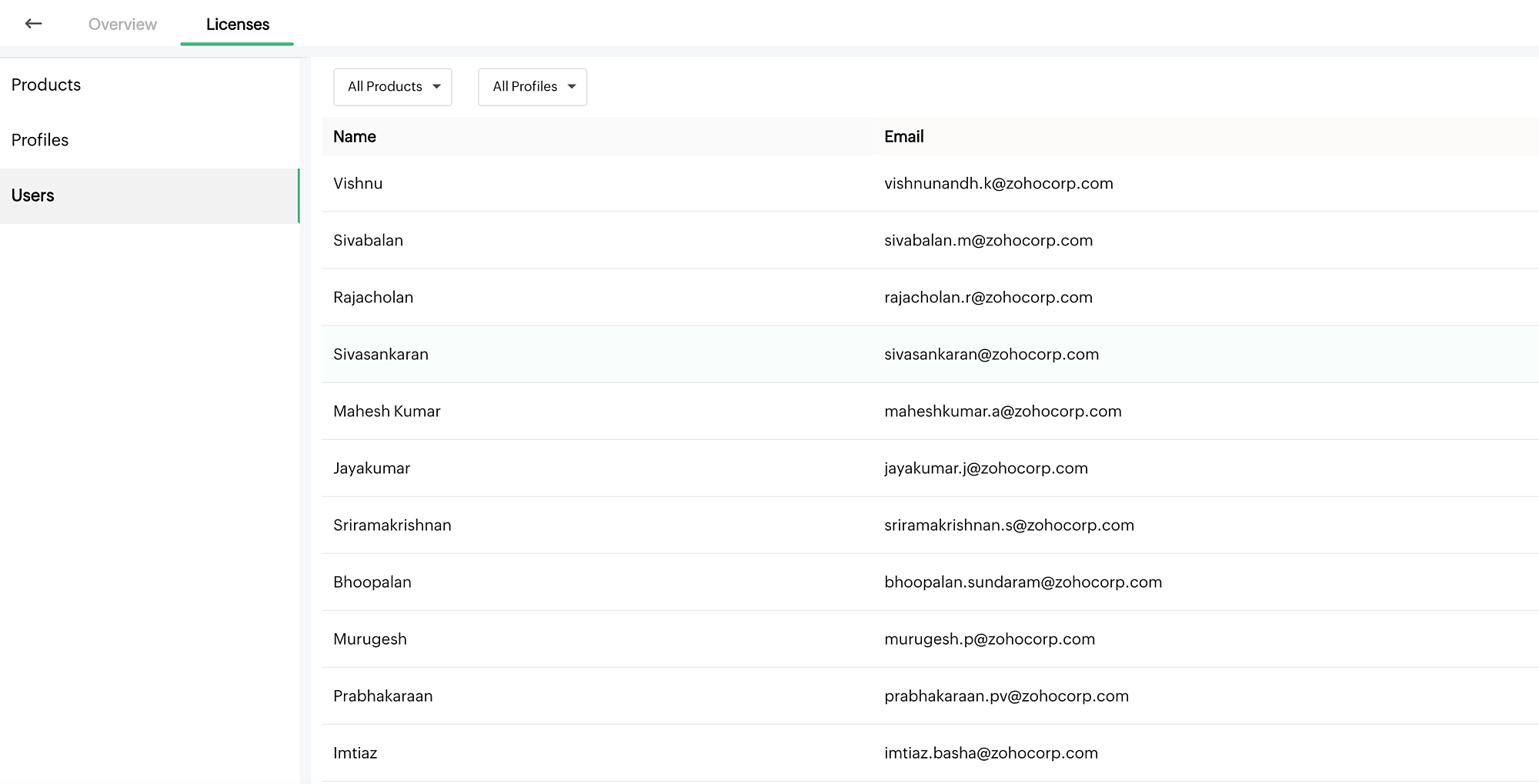Select the Murugesh user row
This screenshot has width=1539, height=784.
[370, 639]
